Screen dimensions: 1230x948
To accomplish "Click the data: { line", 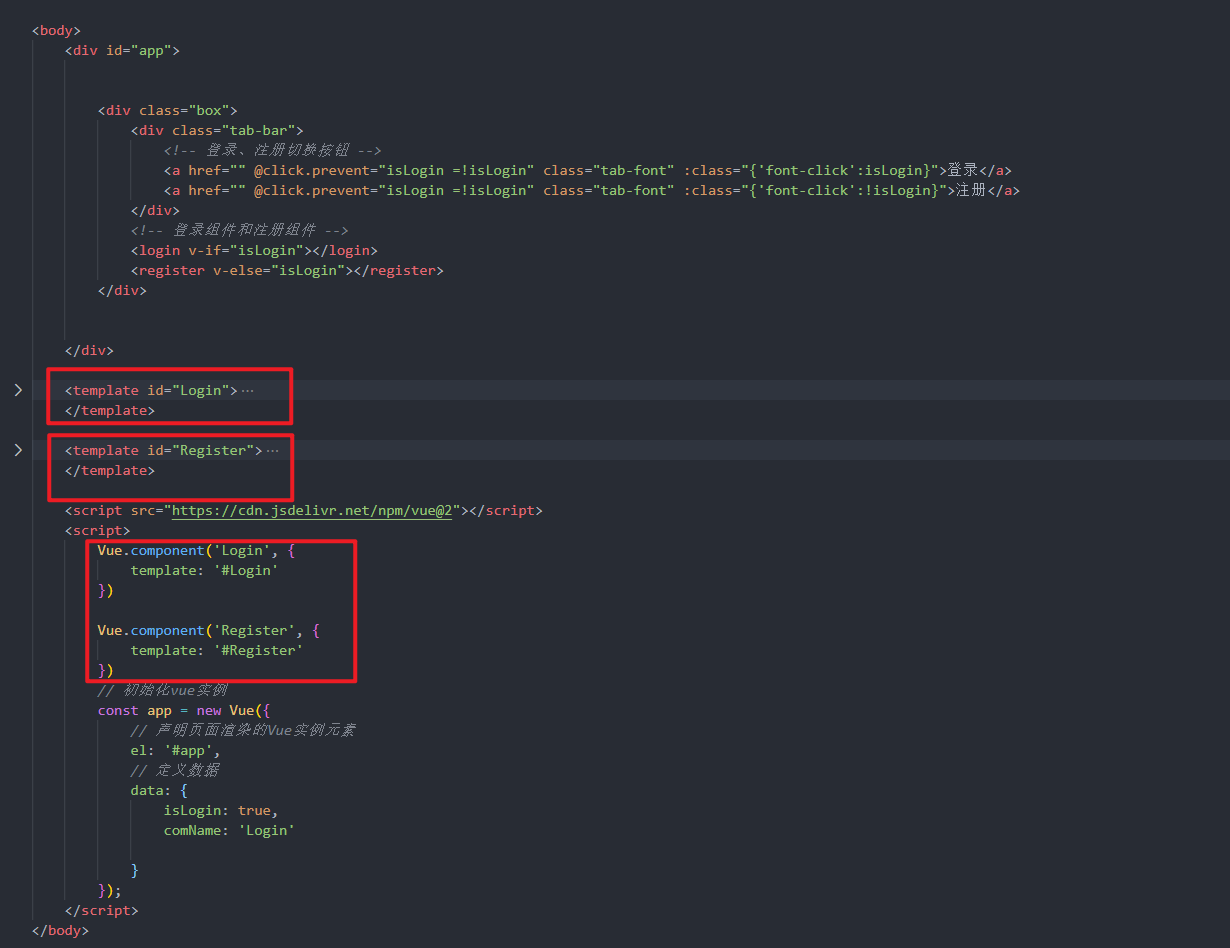I will [x=159, y=790].
